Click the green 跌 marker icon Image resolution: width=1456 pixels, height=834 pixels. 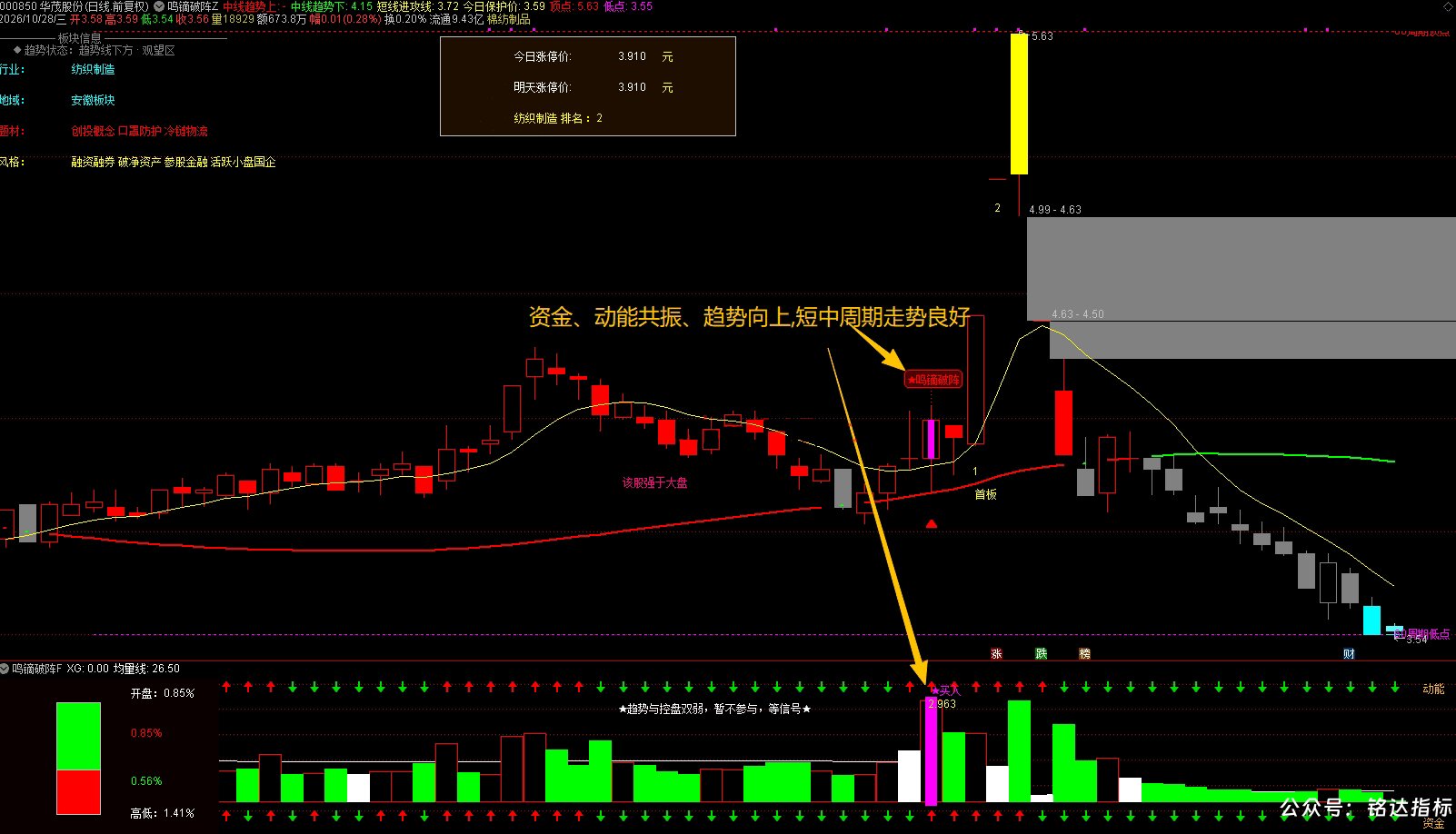(1041, 654)
